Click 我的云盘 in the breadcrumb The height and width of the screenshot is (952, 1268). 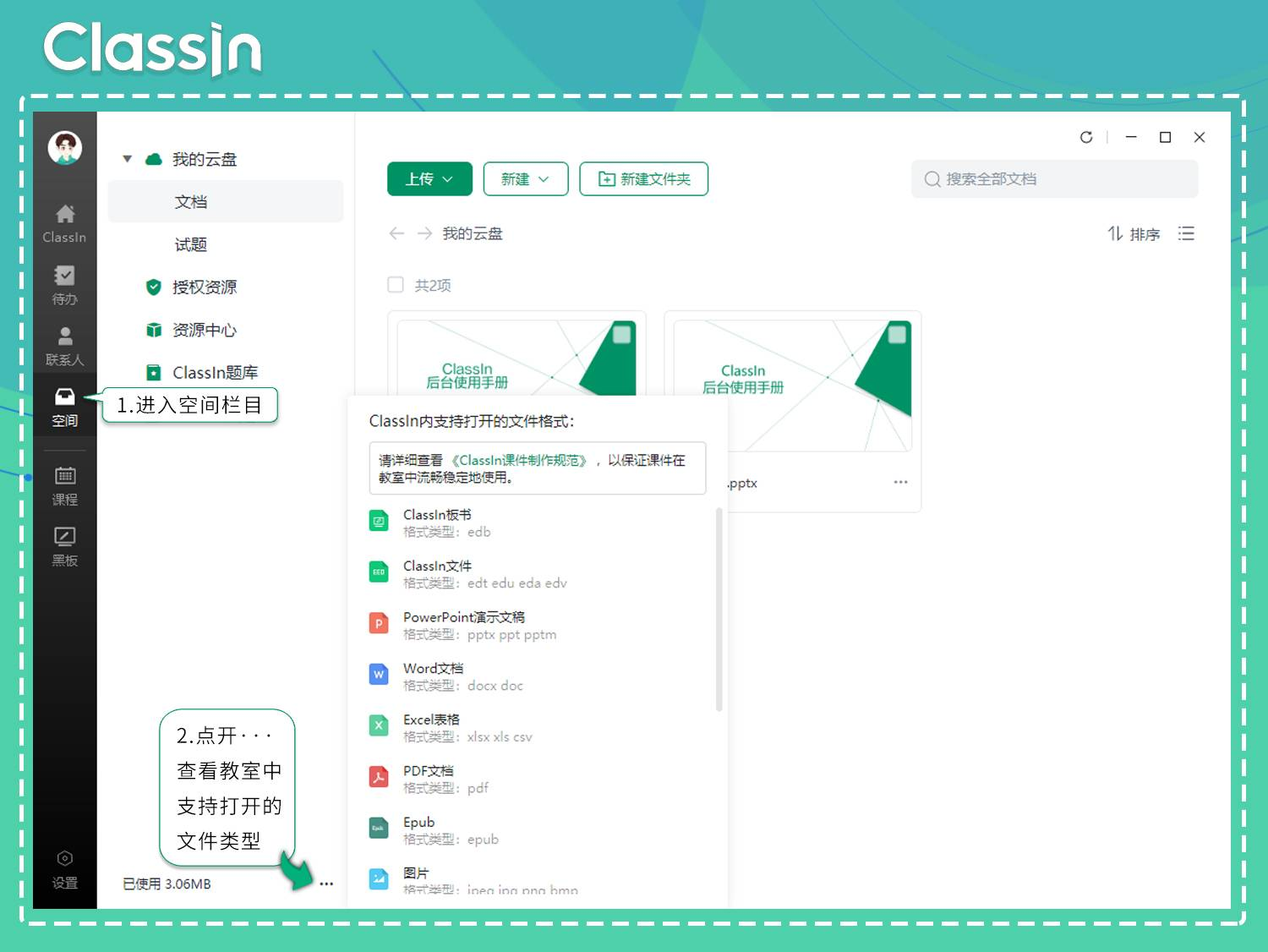click(x=473, y=233)
